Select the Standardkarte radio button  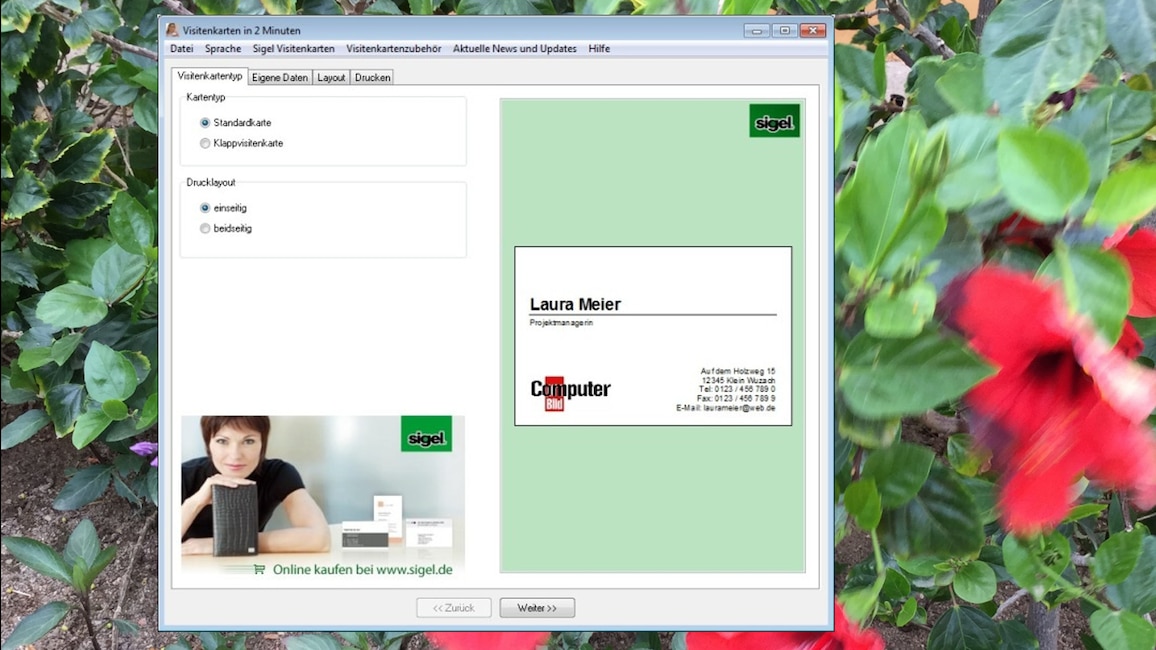205,123
